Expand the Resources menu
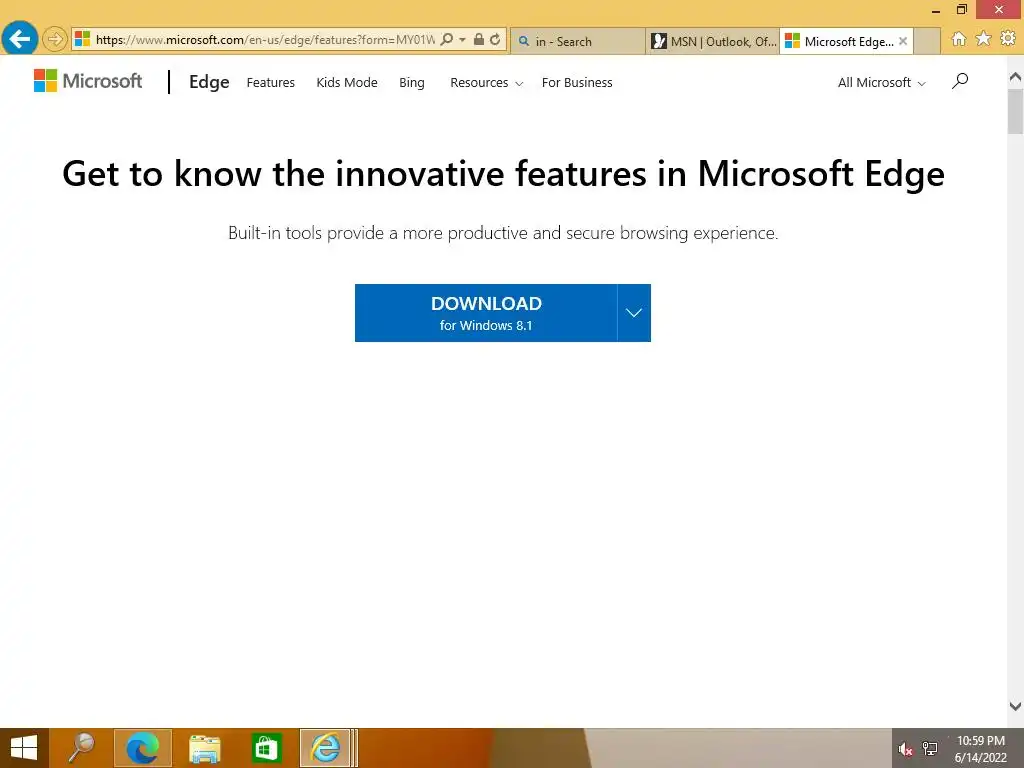1024x768 pixels. click(x=487, y=83)
